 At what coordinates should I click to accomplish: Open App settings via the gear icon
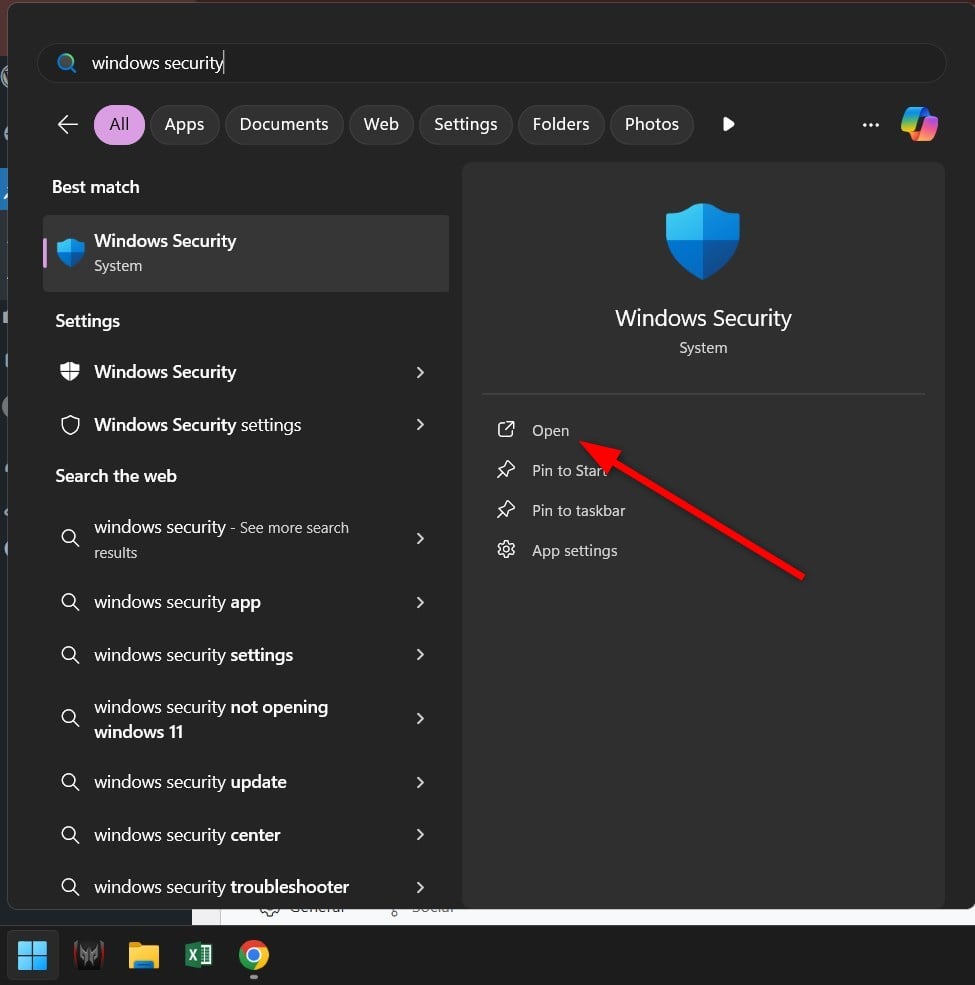coord(507,550)
